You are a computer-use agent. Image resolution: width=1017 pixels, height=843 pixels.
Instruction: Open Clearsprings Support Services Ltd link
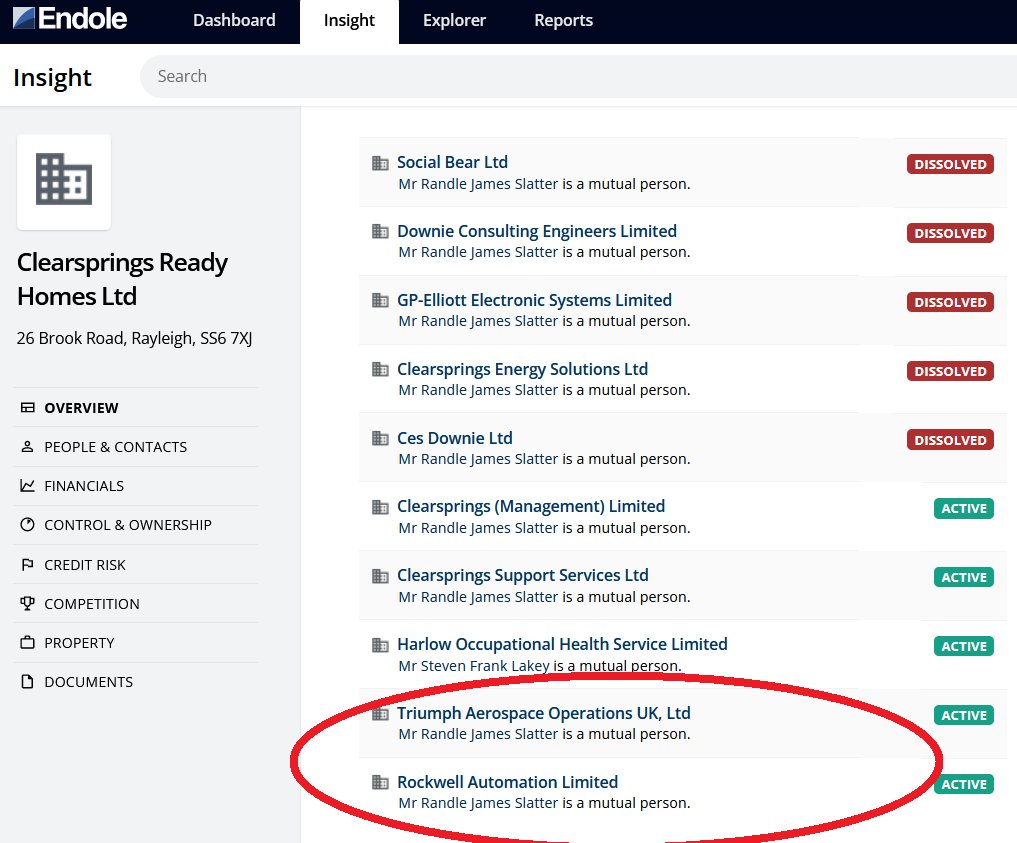(523, 575)
